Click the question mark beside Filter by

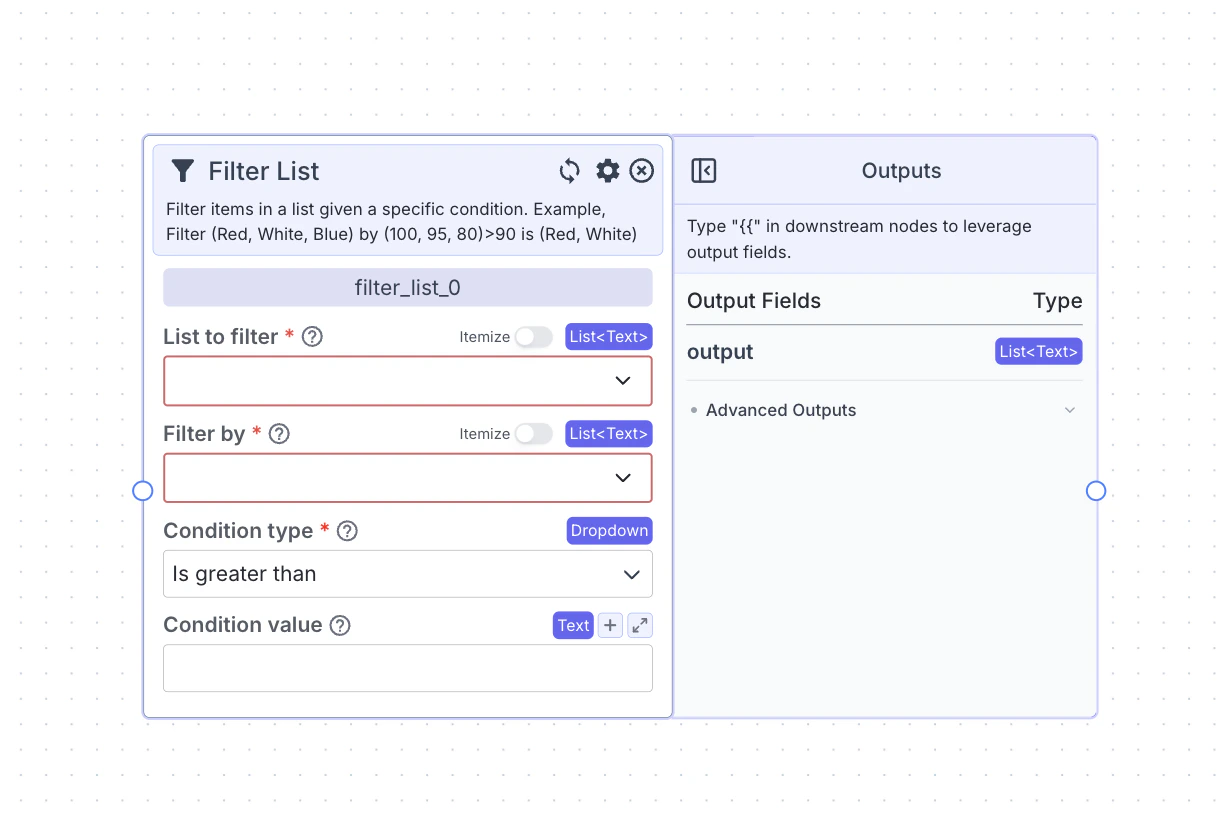pyautogui.click(x=278, y=434)
